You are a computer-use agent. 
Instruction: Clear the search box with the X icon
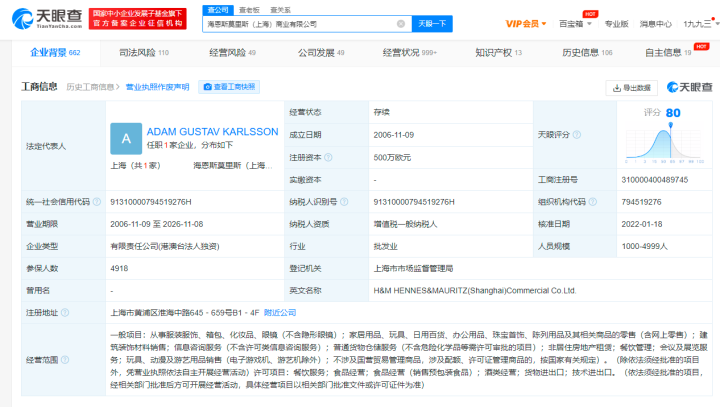click(x=401, y=24)
